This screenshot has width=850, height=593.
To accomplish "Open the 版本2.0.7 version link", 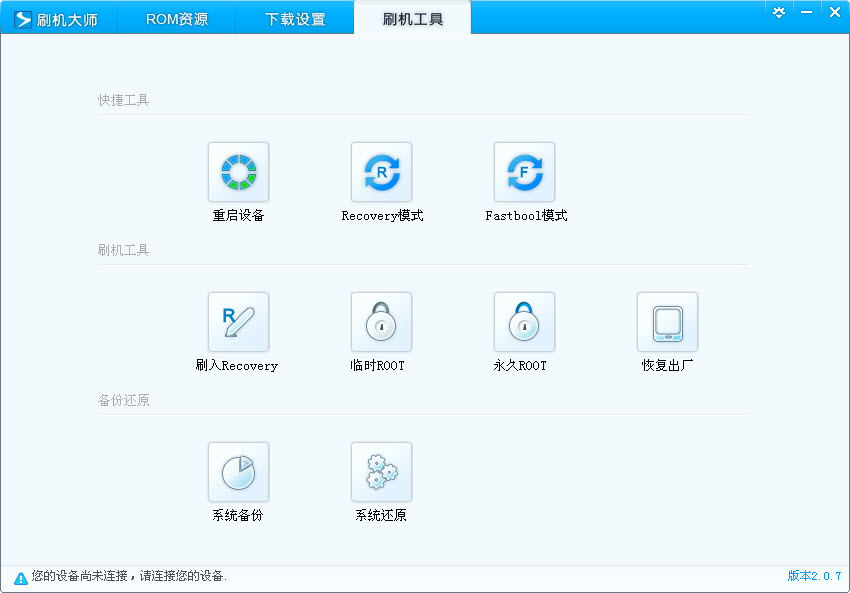I will pyautogui.click(x=816, y=577).
